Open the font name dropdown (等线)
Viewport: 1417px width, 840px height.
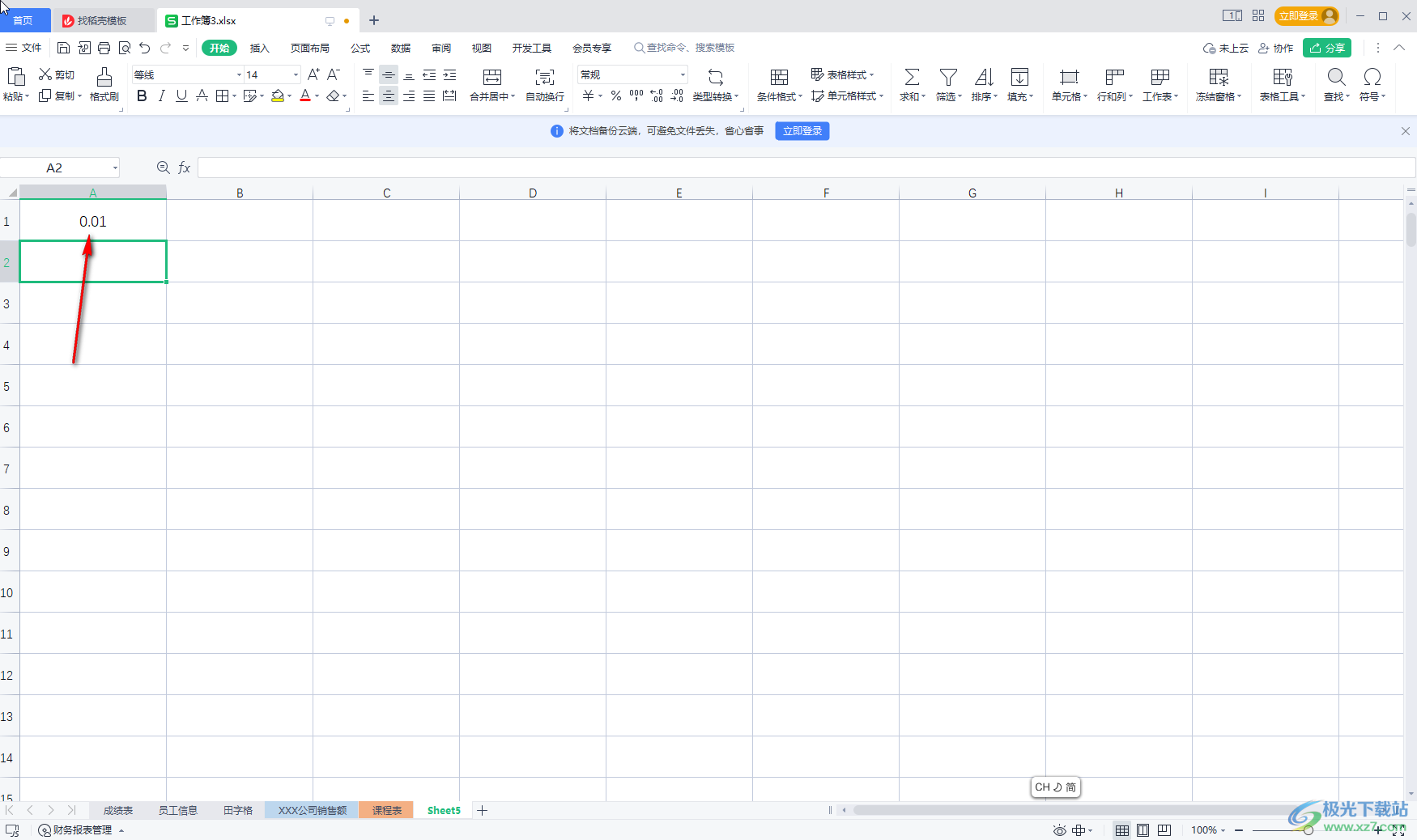click(x=239, y=74)
